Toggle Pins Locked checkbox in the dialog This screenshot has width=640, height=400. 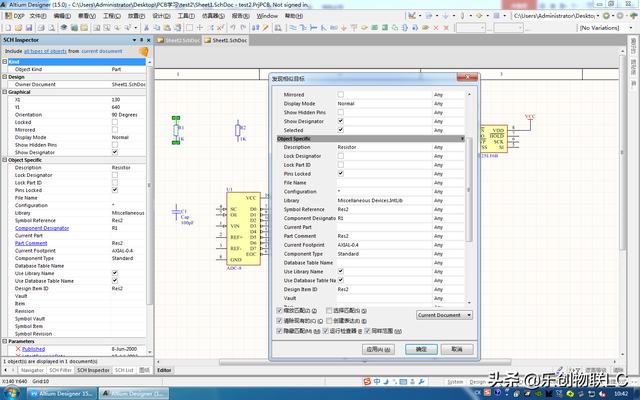[340, 173]
